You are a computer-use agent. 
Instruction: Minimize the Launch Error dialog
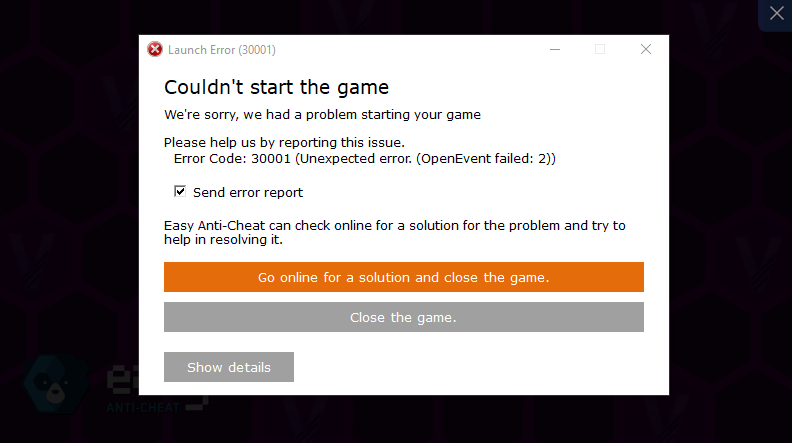coord(554,49)
